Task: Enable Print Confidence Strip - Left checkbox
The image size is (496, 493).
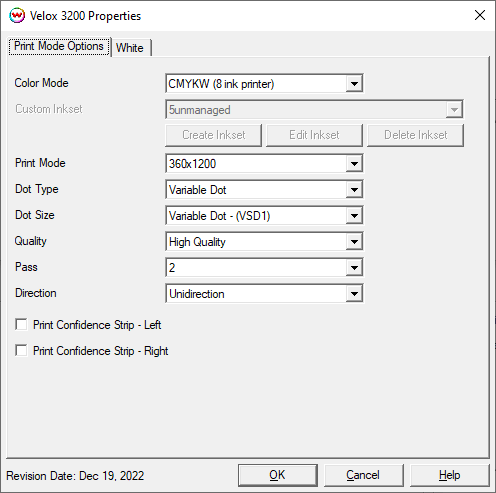Action: coord(21,324)
